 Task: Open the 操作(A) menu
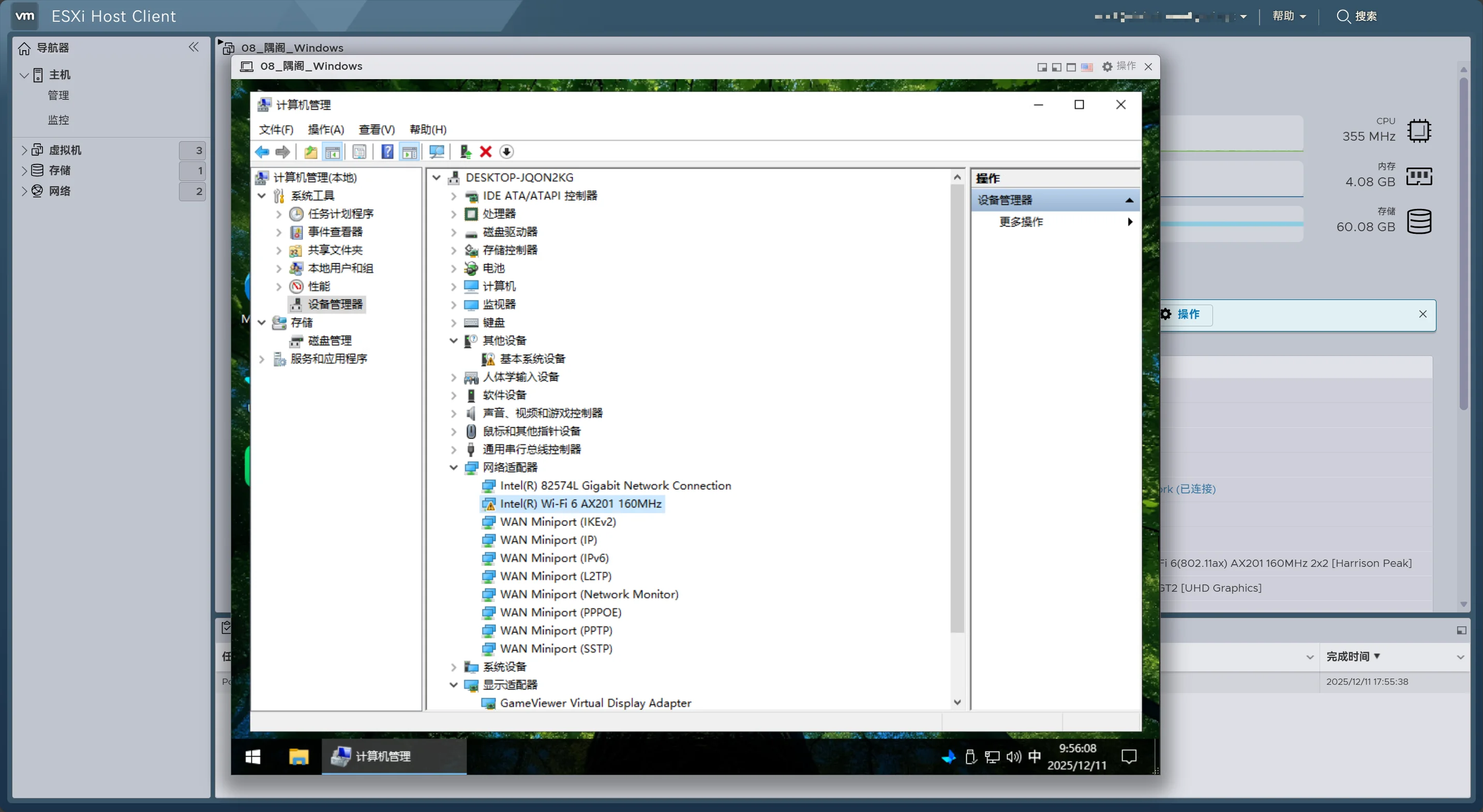click(325, 129)
